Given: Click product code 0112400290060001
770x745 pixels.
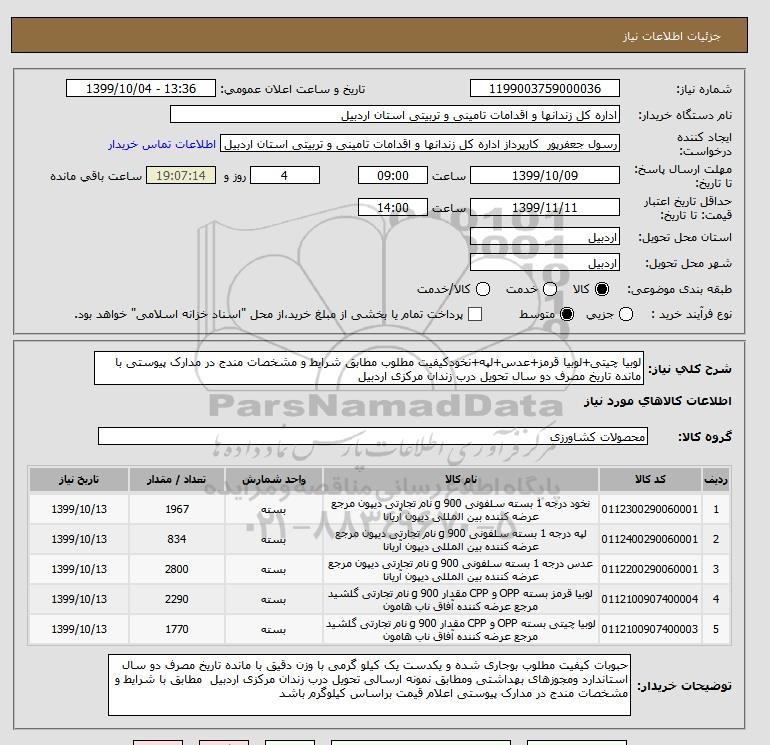Looking at the screenshot, I should tap(650, 539).
